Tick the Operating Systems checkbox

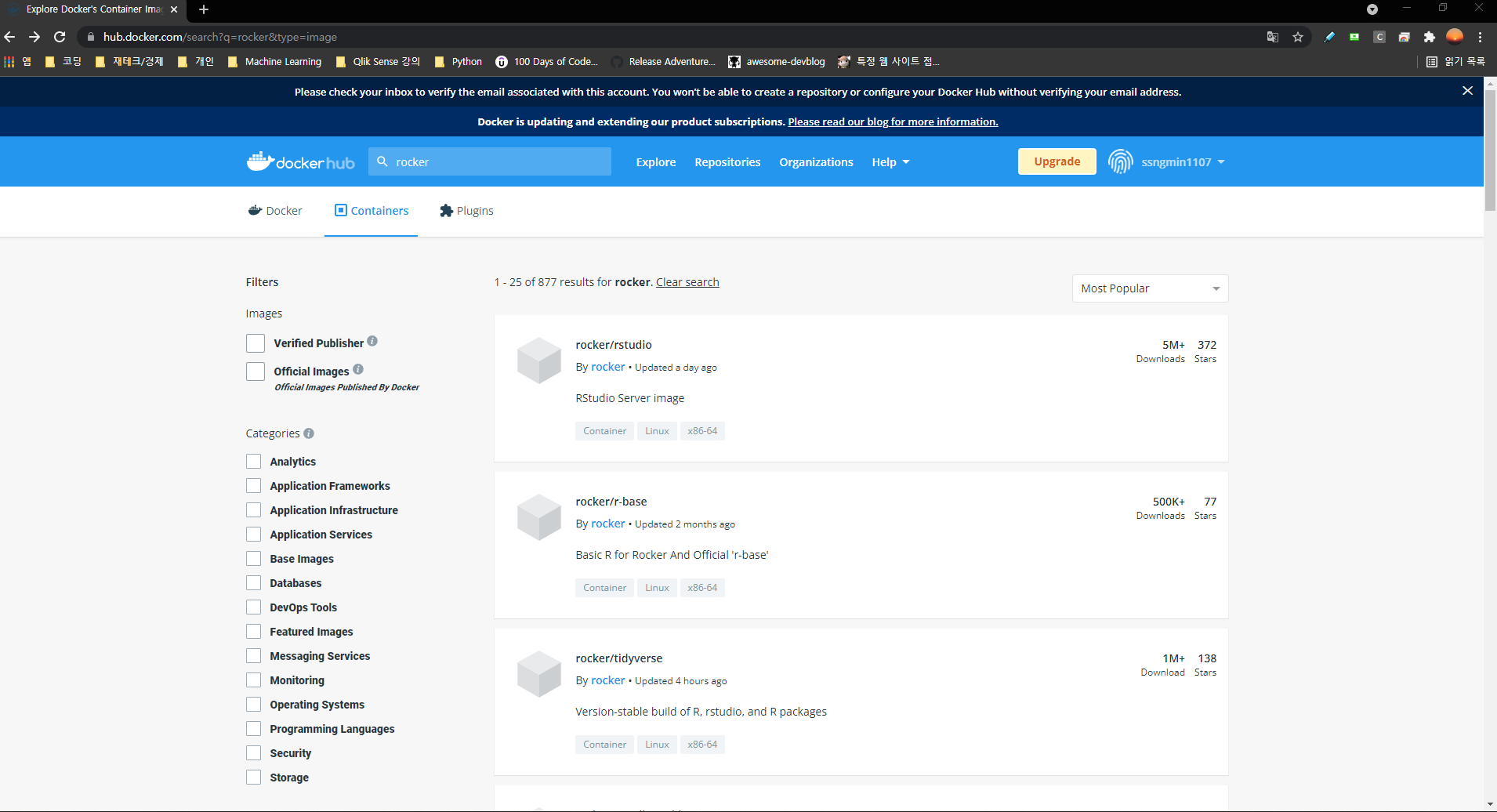point(253,705)
